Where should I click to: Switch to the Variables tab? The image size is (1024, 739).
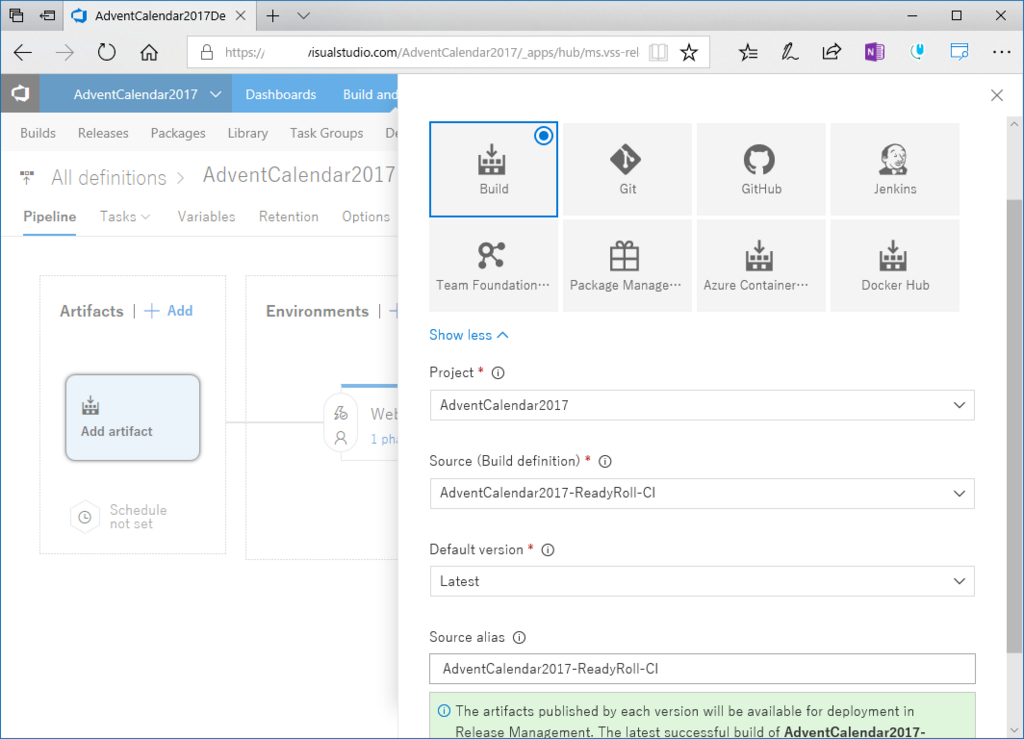pyautogui.click(x=206, y=217)
